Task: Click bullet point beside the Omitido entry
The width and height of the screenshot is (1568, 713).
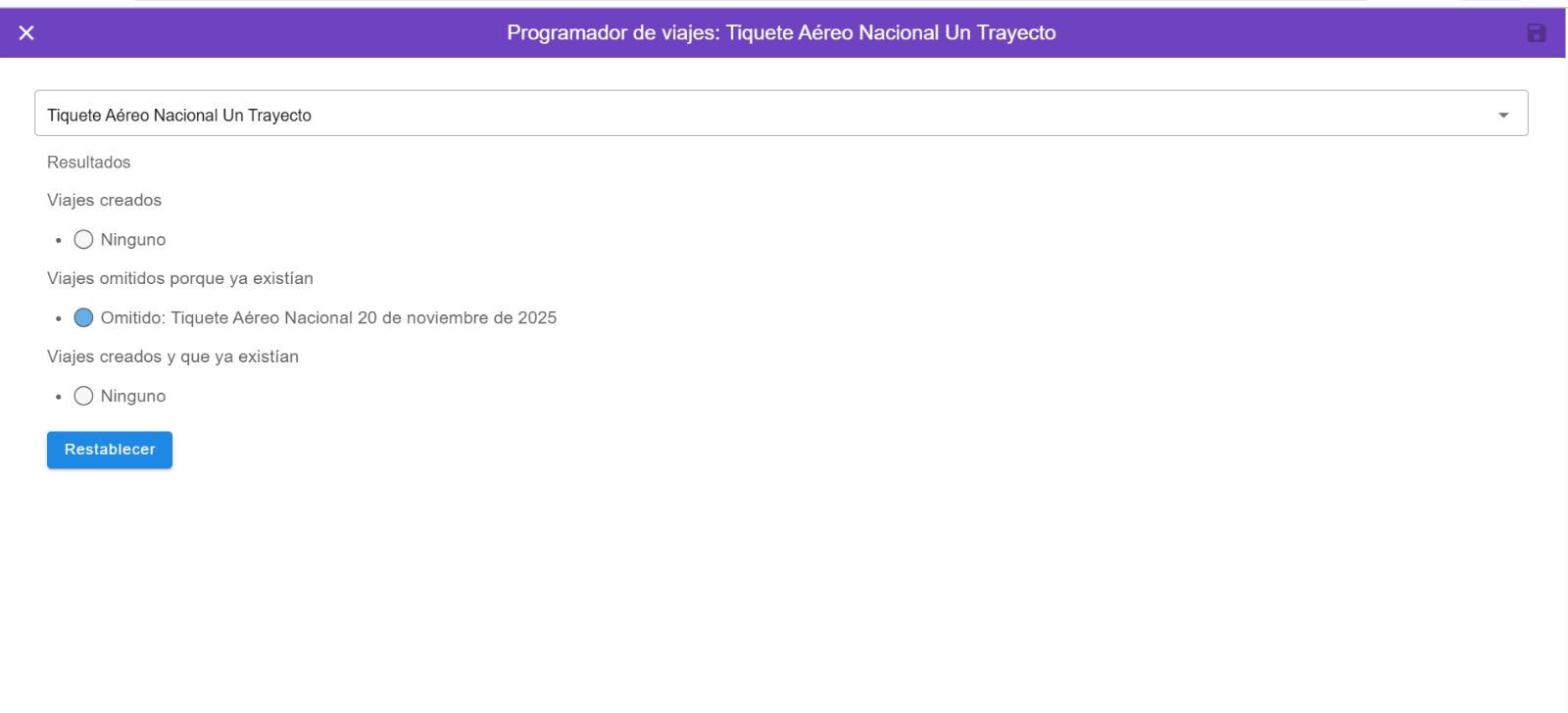Action: [x=59, y=319]
